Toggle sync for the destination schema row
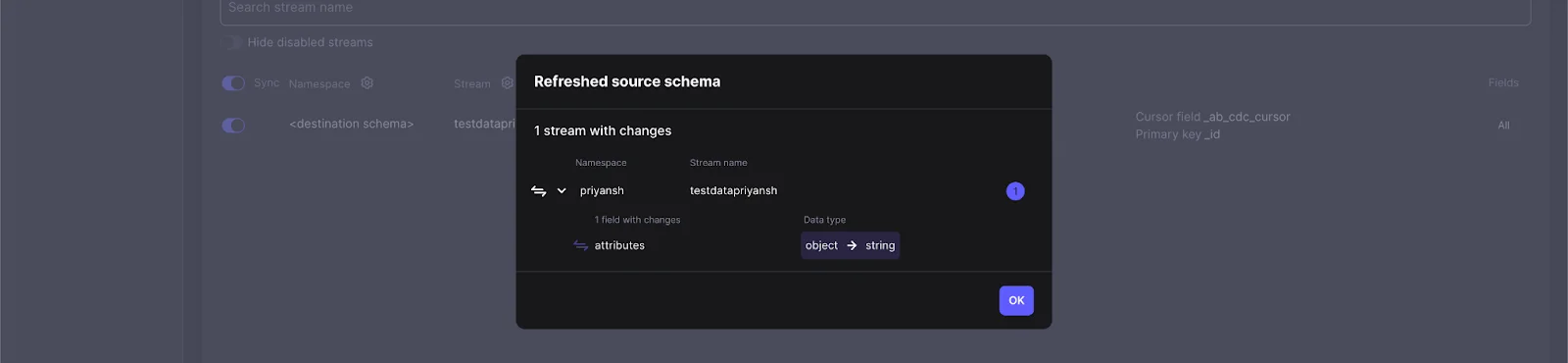This screenshot has width=1568, height=363. 233,125
